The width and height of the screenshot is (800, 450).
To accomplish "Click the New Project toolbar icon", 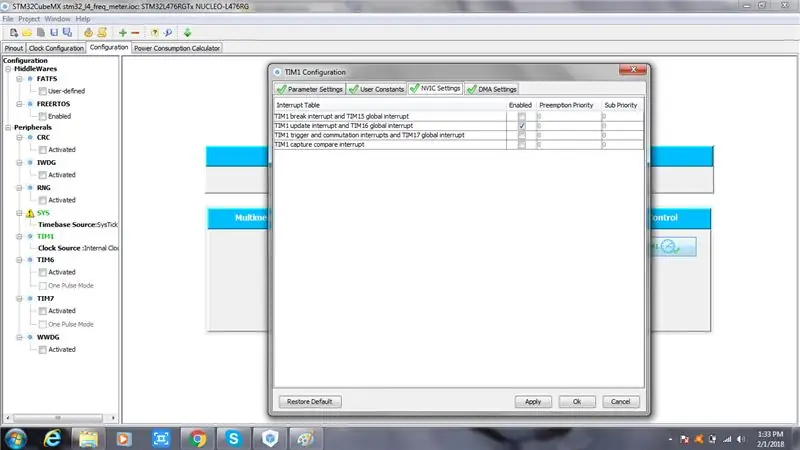I will (x=14, y=33).
